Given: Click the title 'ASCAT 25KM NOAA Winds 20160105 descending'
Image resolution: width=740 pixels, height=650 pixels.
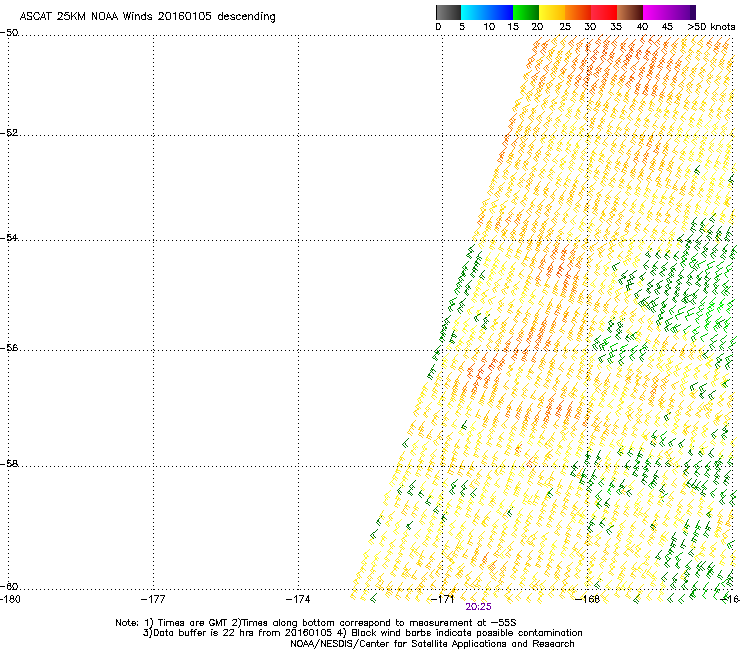Looking at the screenshot, I should [x=147, y=16].
